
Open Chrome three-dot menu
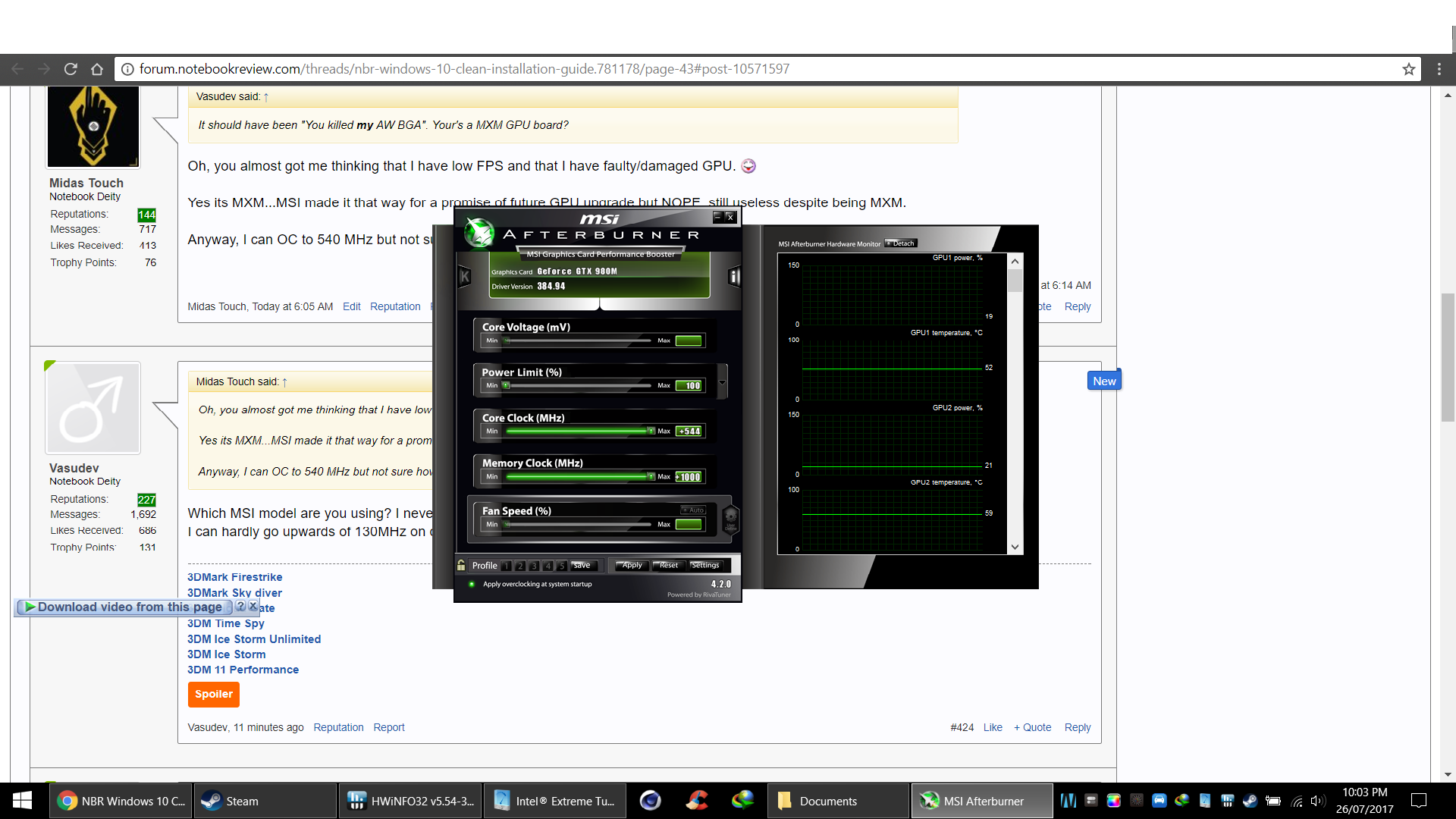pos(1439,69)
